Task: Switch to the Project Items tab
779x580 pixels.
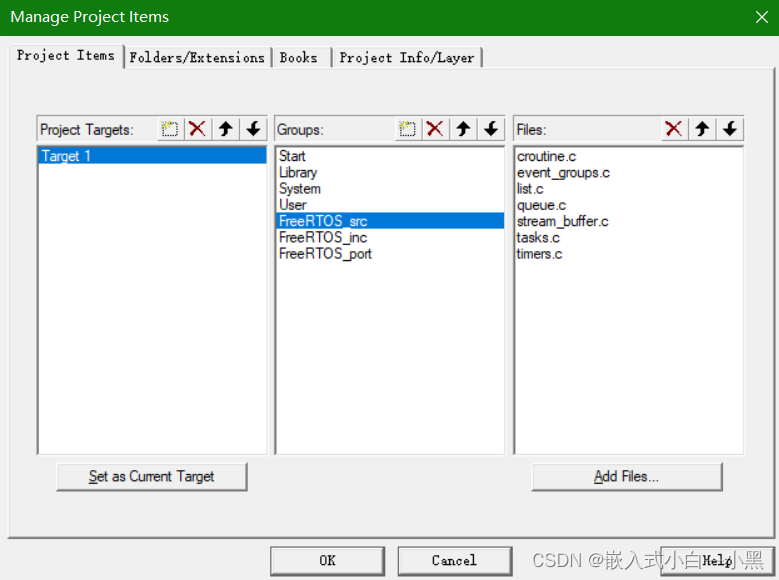Action: click(x=66, y=56)
